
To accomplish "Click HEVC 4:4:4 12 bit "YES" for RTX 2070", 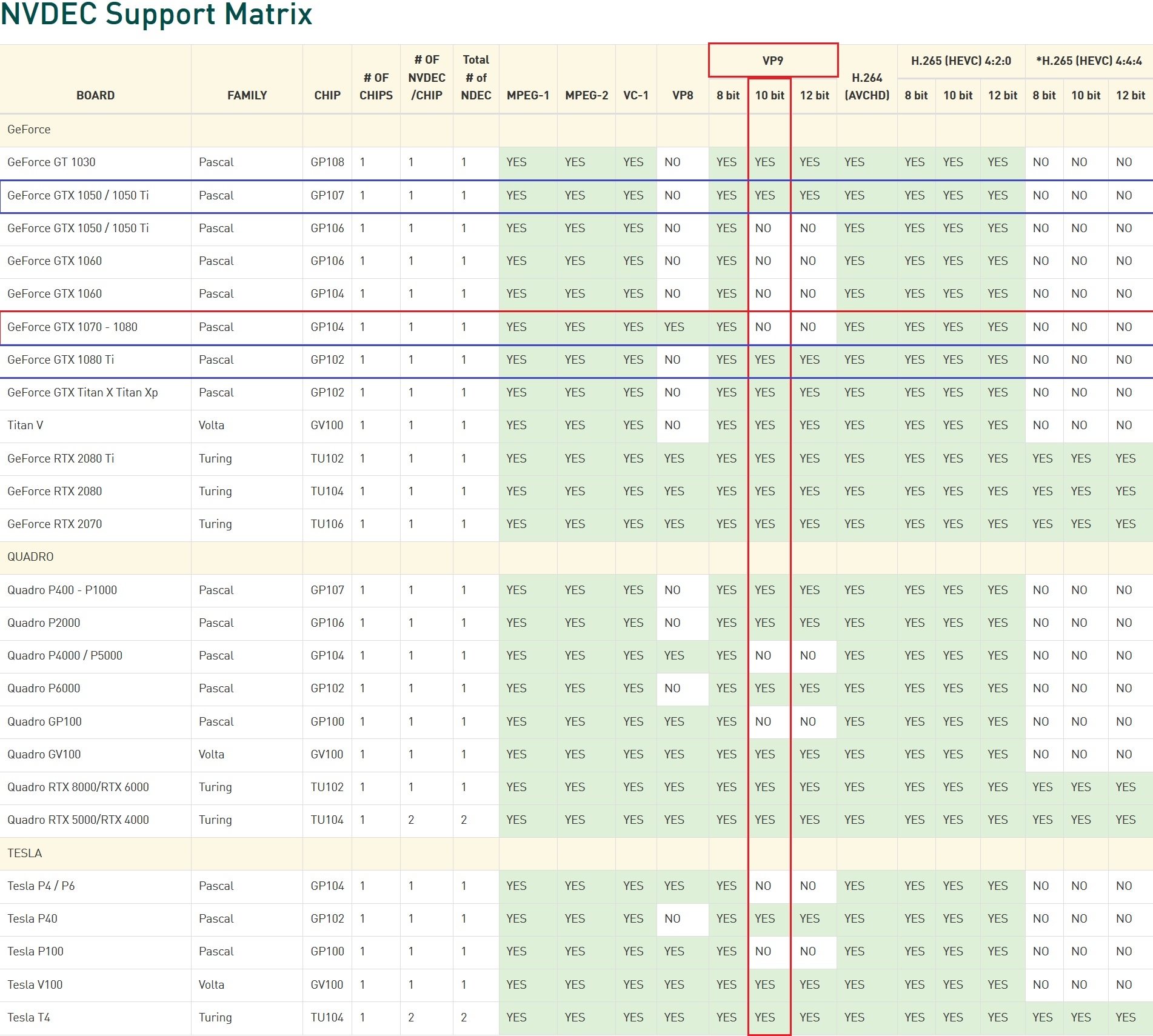I will coord(1126,524).
